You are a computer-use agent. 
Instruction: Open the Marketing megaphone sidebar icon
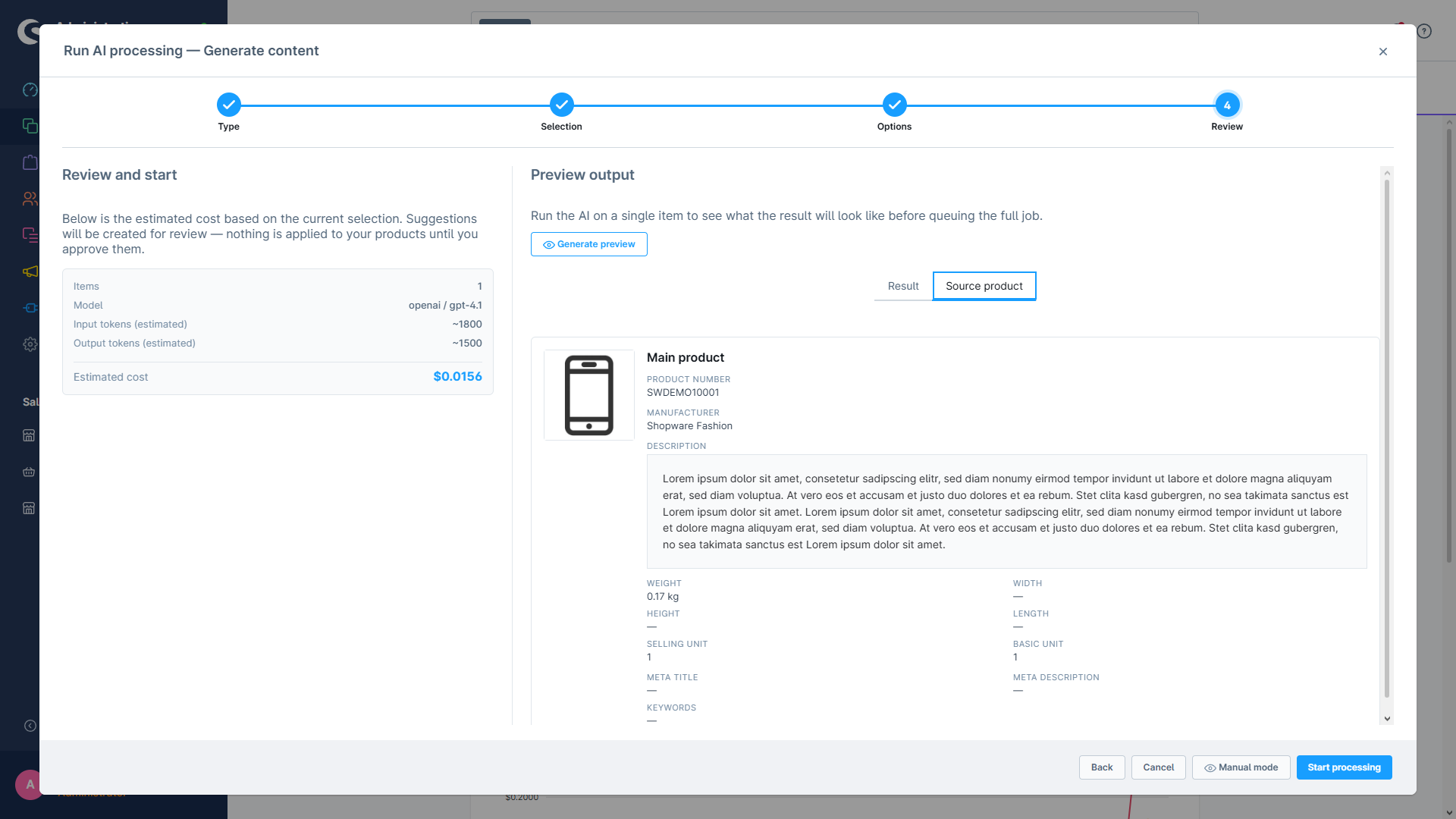click(x=30, y=271)
